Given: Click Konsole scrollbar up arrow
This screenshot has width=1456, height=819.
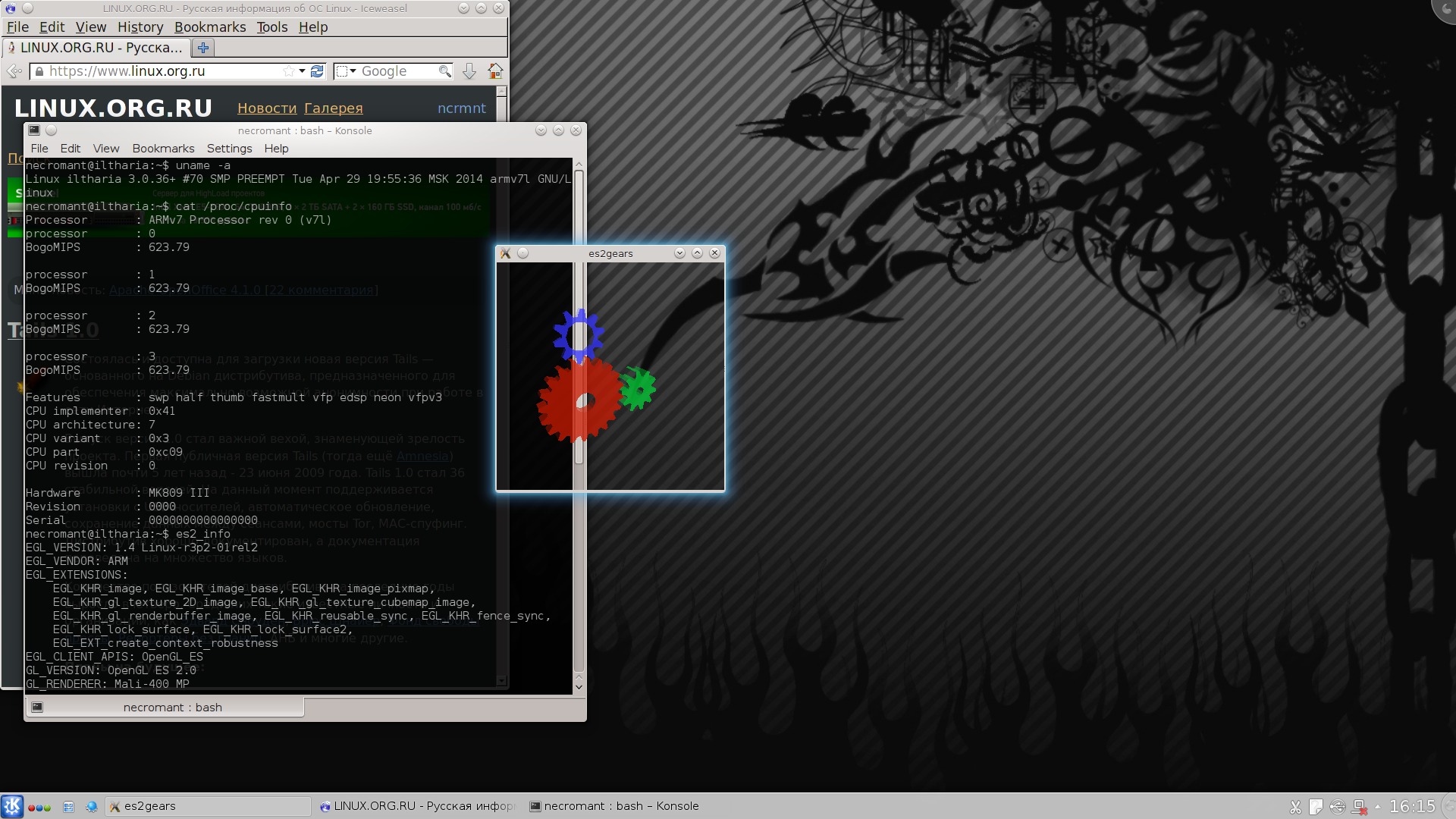Looking at the screenshot, I should pyautogui.click(x=579, y=164).
